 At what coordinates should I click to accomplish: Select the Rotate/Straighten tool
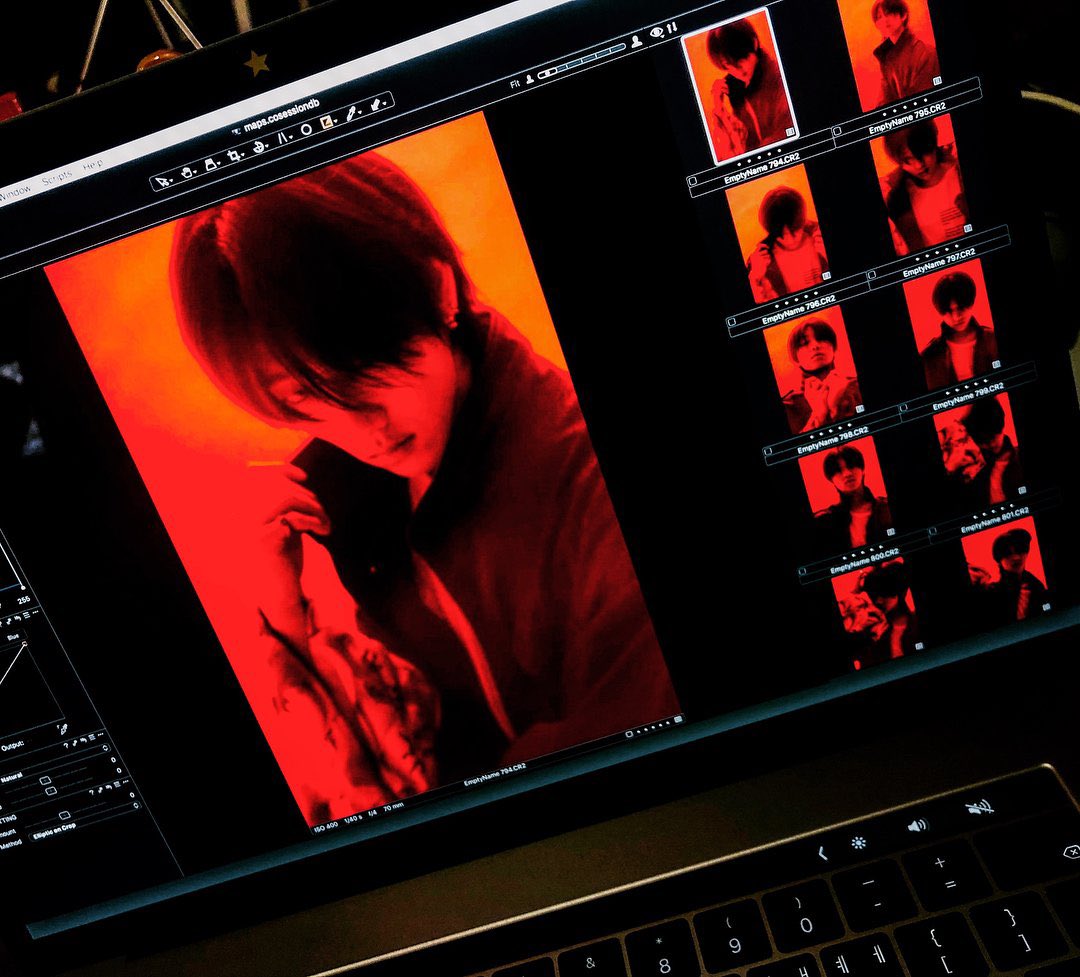[x=258, y=147]
